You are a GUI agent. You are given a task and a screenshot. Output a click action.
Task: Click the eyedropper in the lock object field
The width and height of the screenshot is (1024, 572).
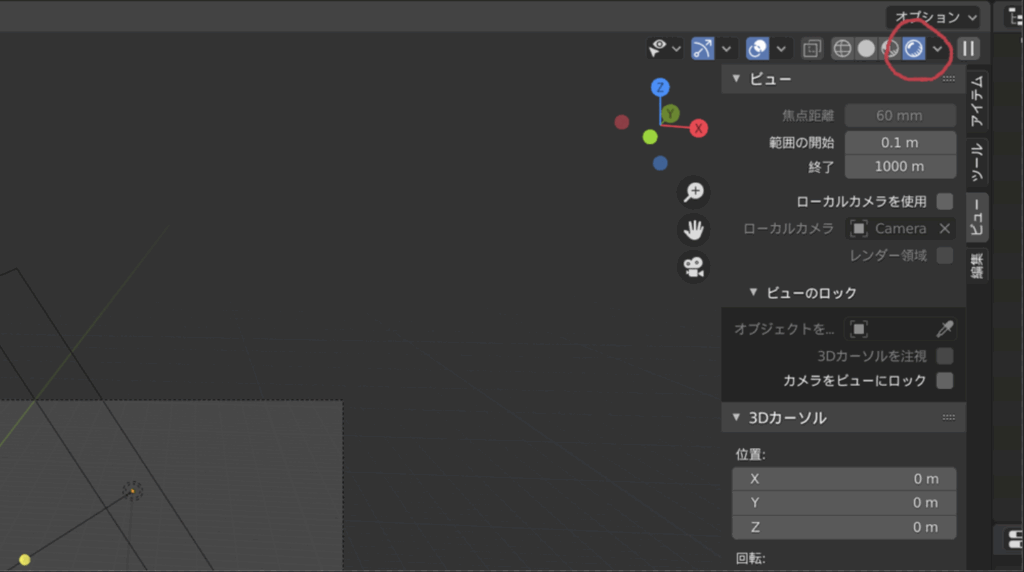click(944, 329)
